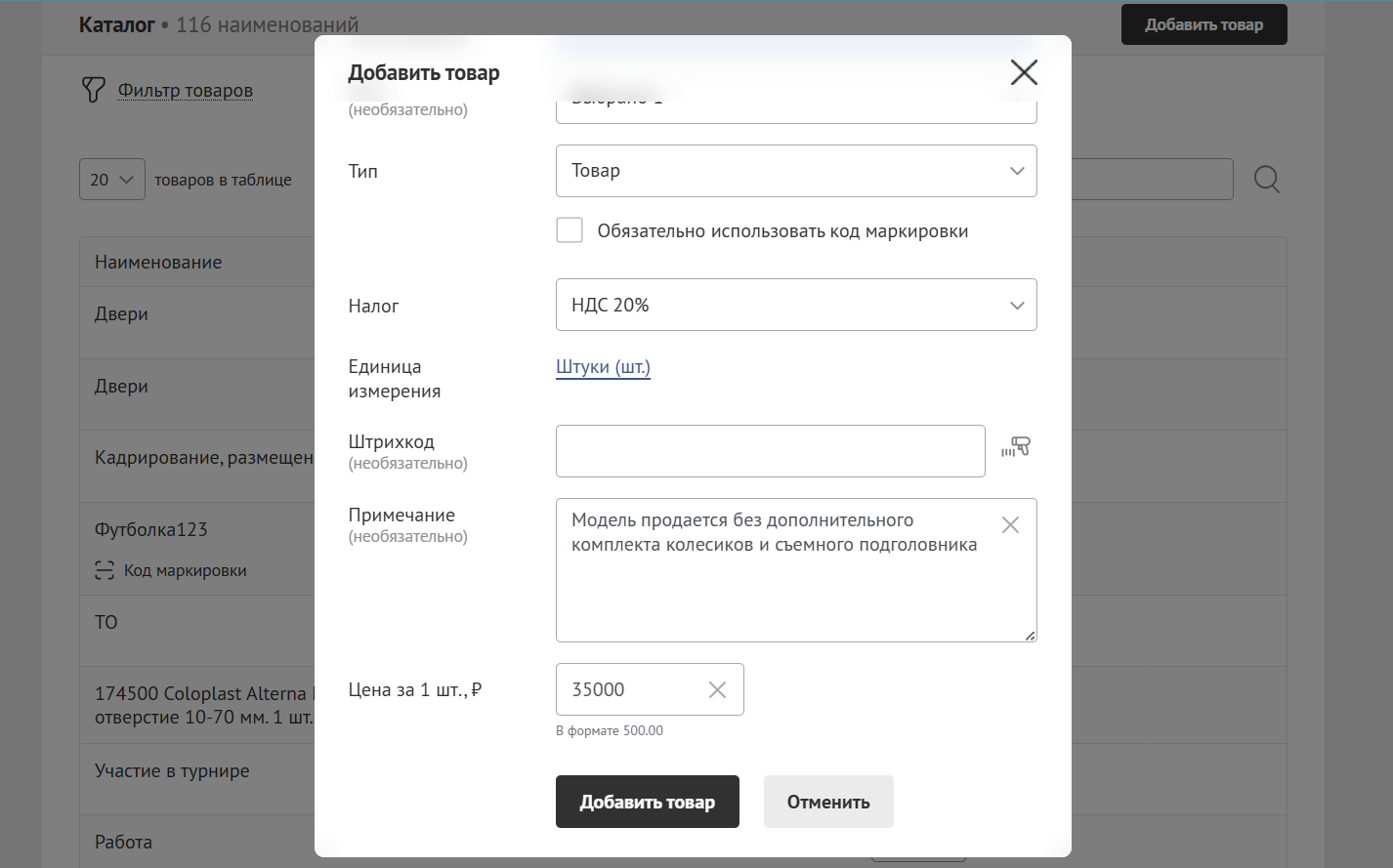Close the Добавить товар dialog with the X
1393x868 pixels.
click(x=1023, y=72)
